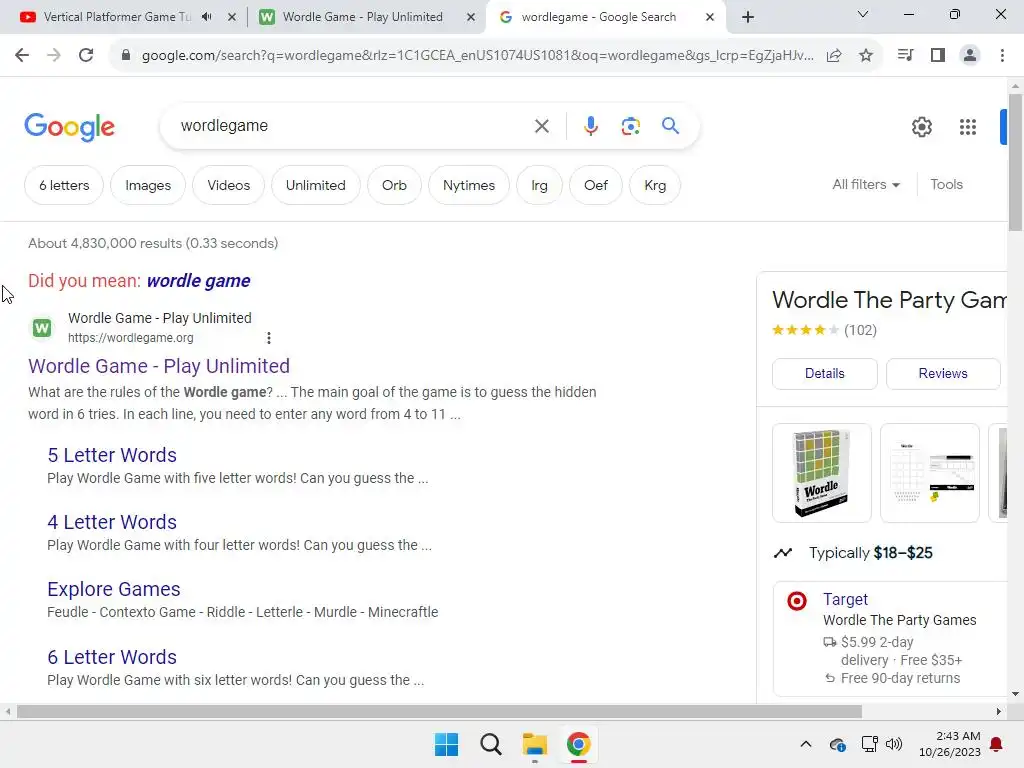Filter results by 6 letters chip
The height and width of the screenshot is (768, 1024).
point(64,185)
